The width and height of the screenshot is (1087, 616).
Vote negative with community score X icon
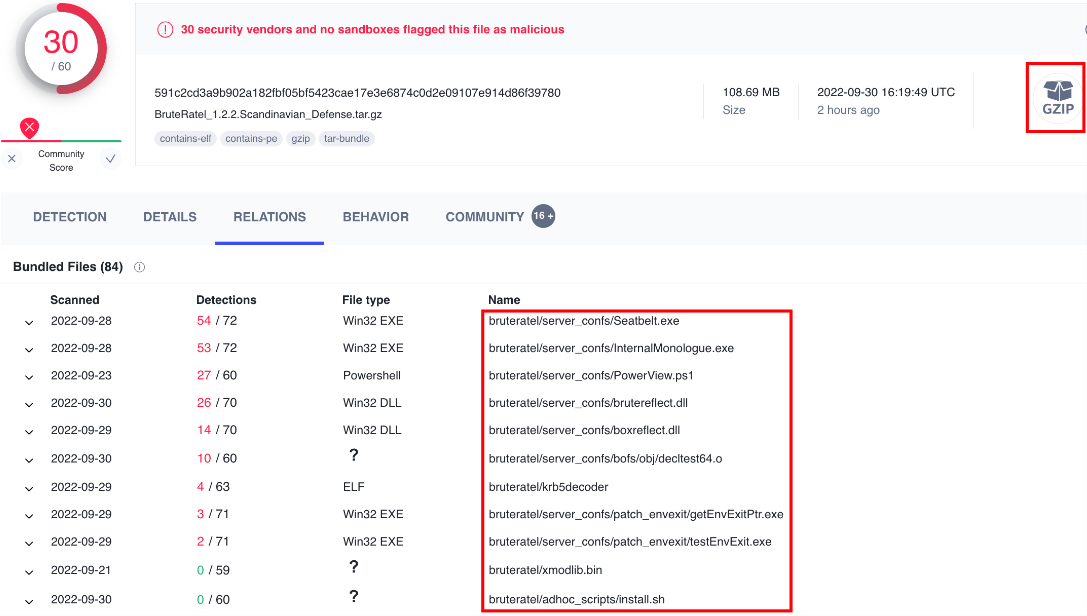[x=12, y=159]
